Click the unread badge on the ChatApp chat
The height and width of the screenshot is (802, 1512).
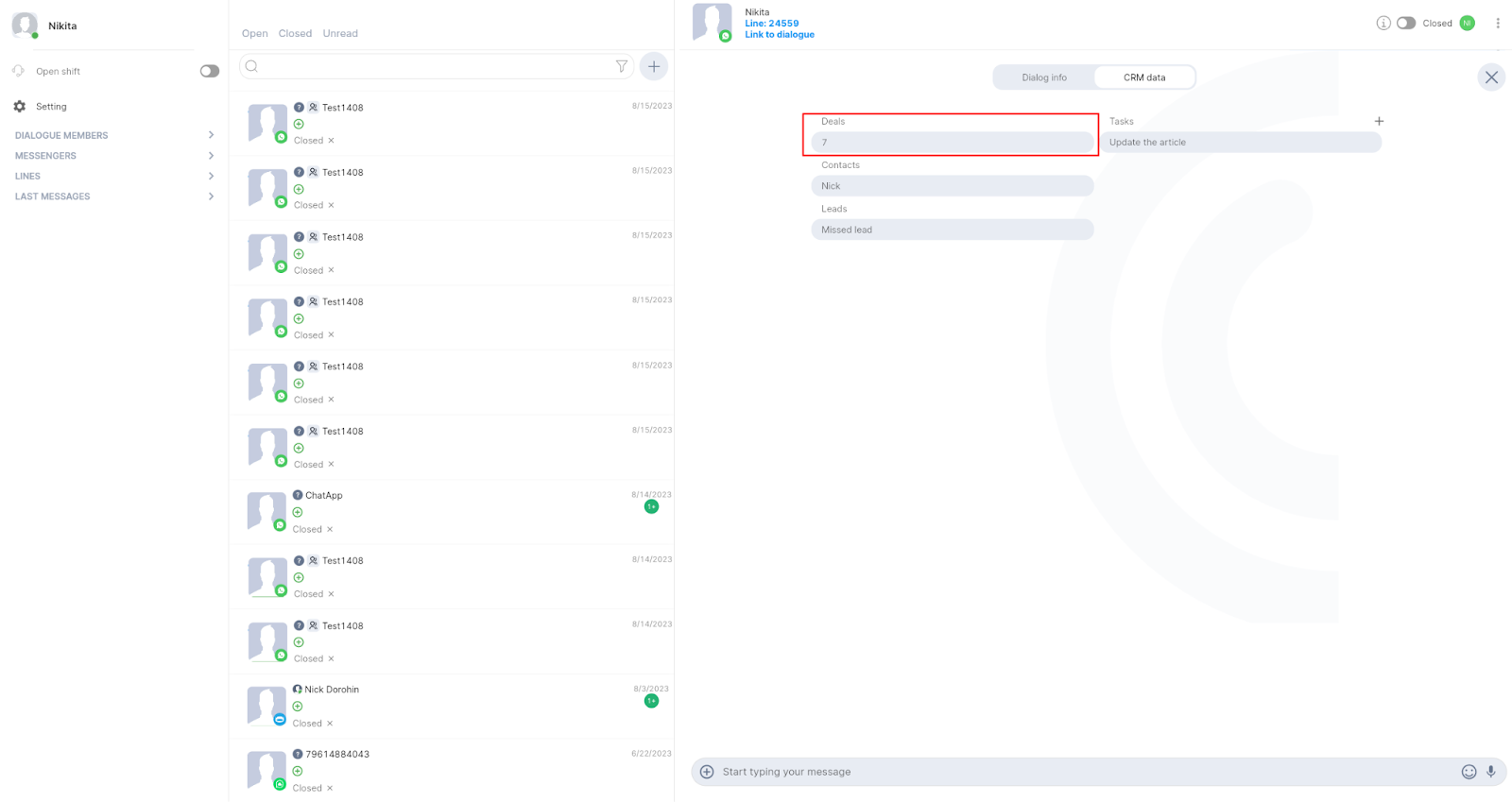tap(651, 506)
